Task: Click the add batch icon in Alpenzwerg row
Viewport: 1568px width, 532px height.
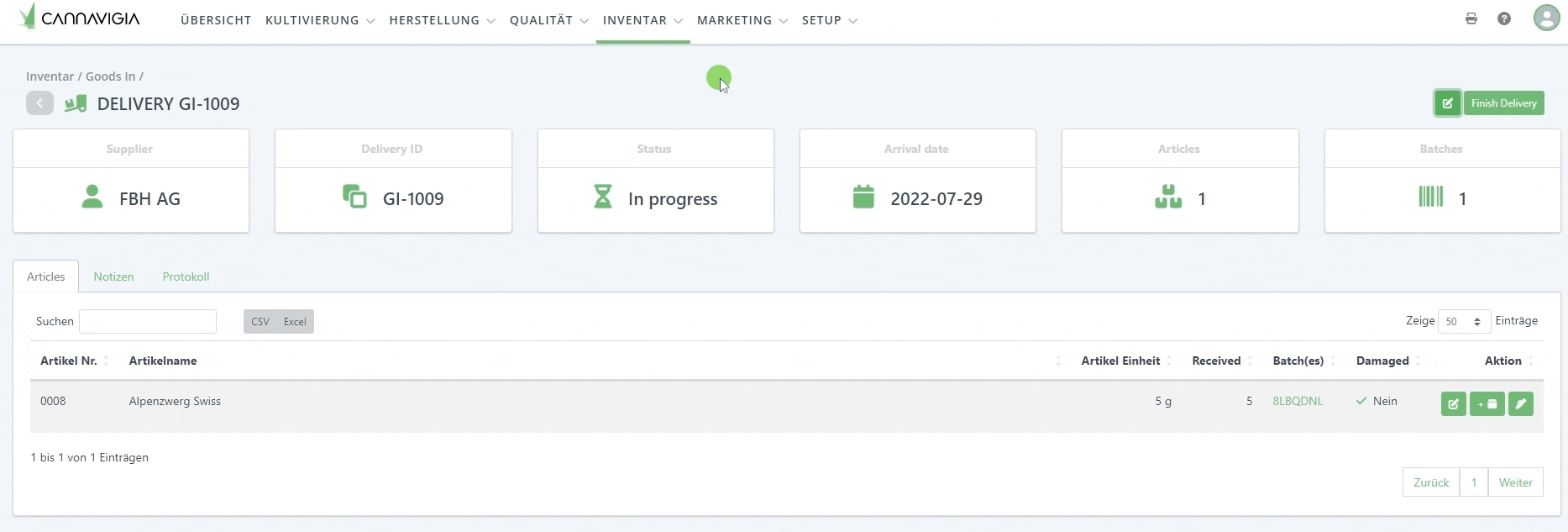Action: tap(1487, 404)
